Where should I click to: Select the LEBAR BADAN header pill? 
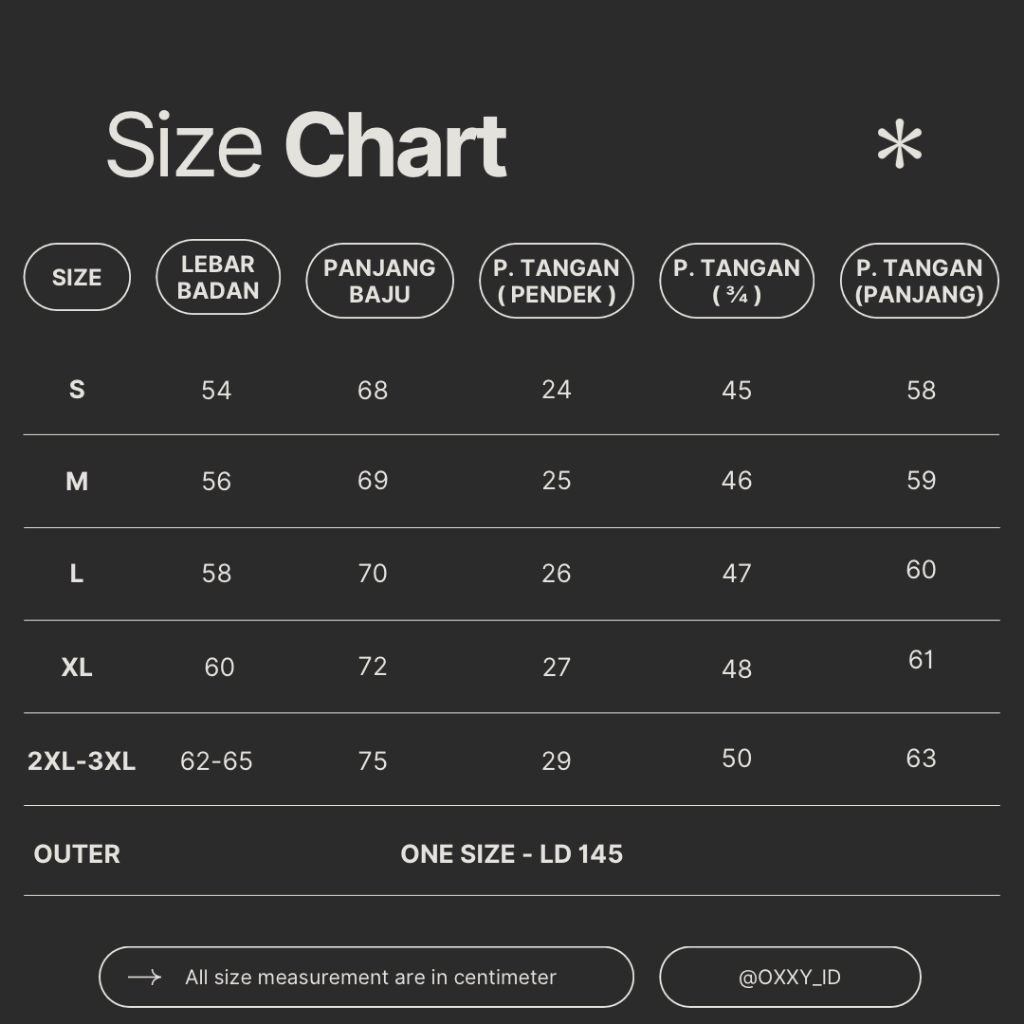[218, 277]
